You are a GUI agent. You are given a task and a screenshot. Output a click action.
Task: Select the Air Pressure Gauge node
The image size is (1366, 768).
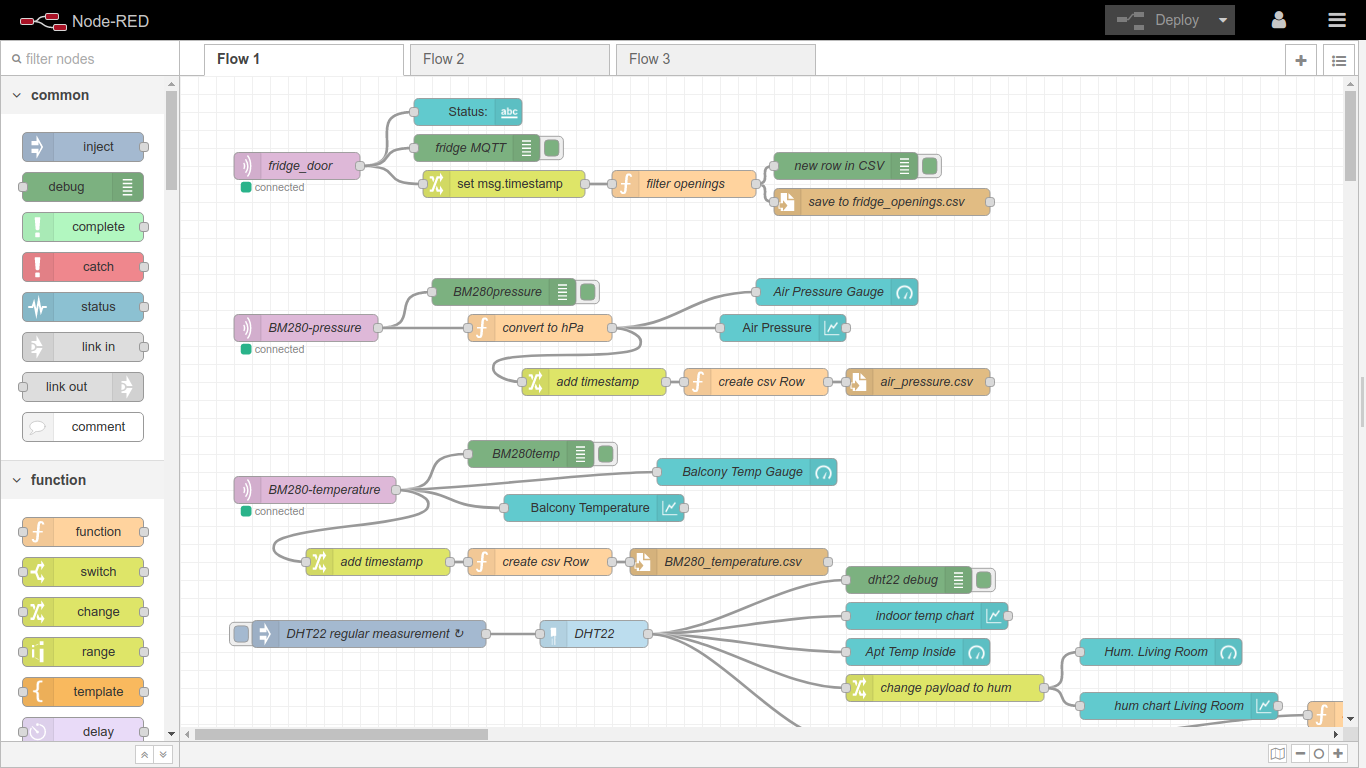(837, 292)
